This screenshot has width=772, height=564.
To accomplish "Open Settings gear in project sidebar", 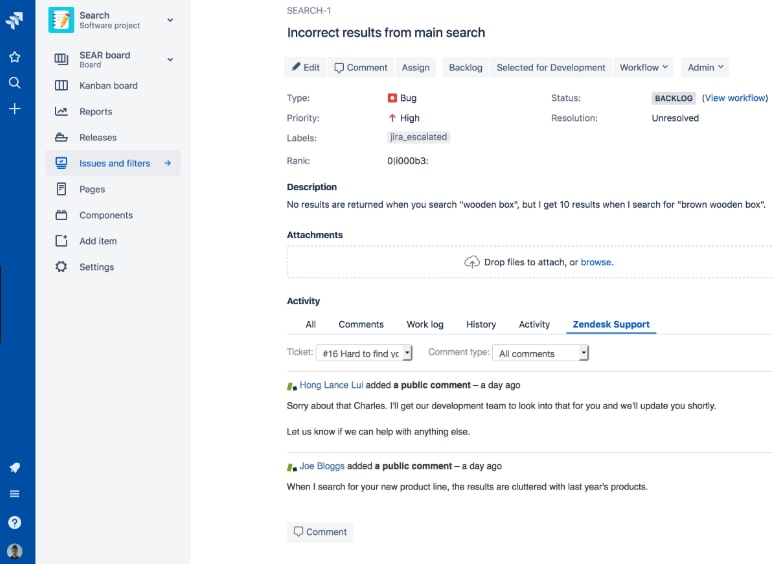I will coord(62,267).
